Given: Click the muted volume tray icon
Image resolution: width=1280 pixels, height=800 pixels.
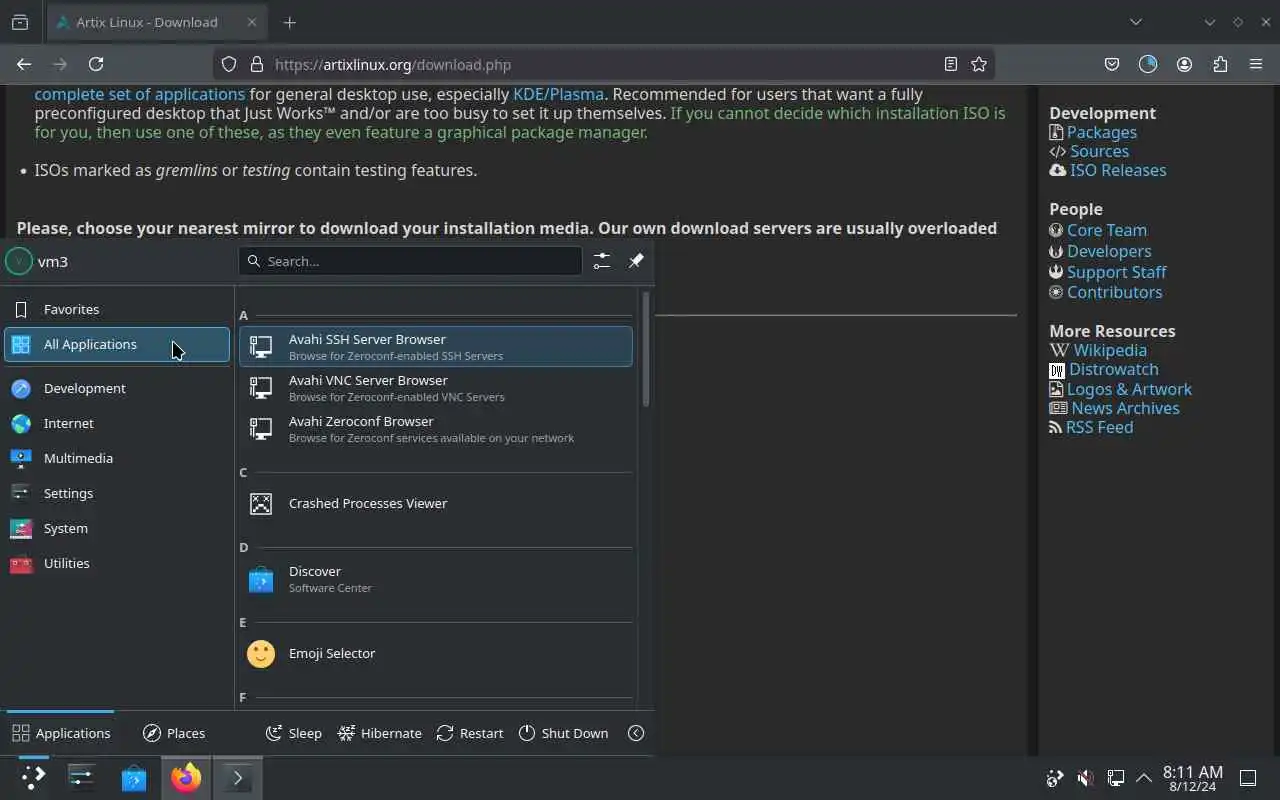Looking at the screenshot, I should point(1085,778).
